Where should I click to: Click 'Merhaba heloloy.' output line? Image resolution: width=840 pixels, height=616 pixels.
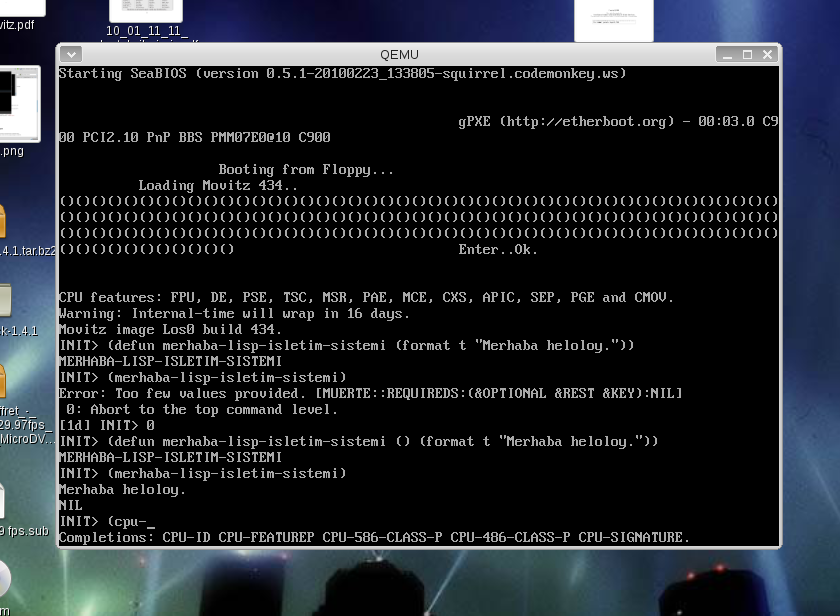click(x=122, y=490)
